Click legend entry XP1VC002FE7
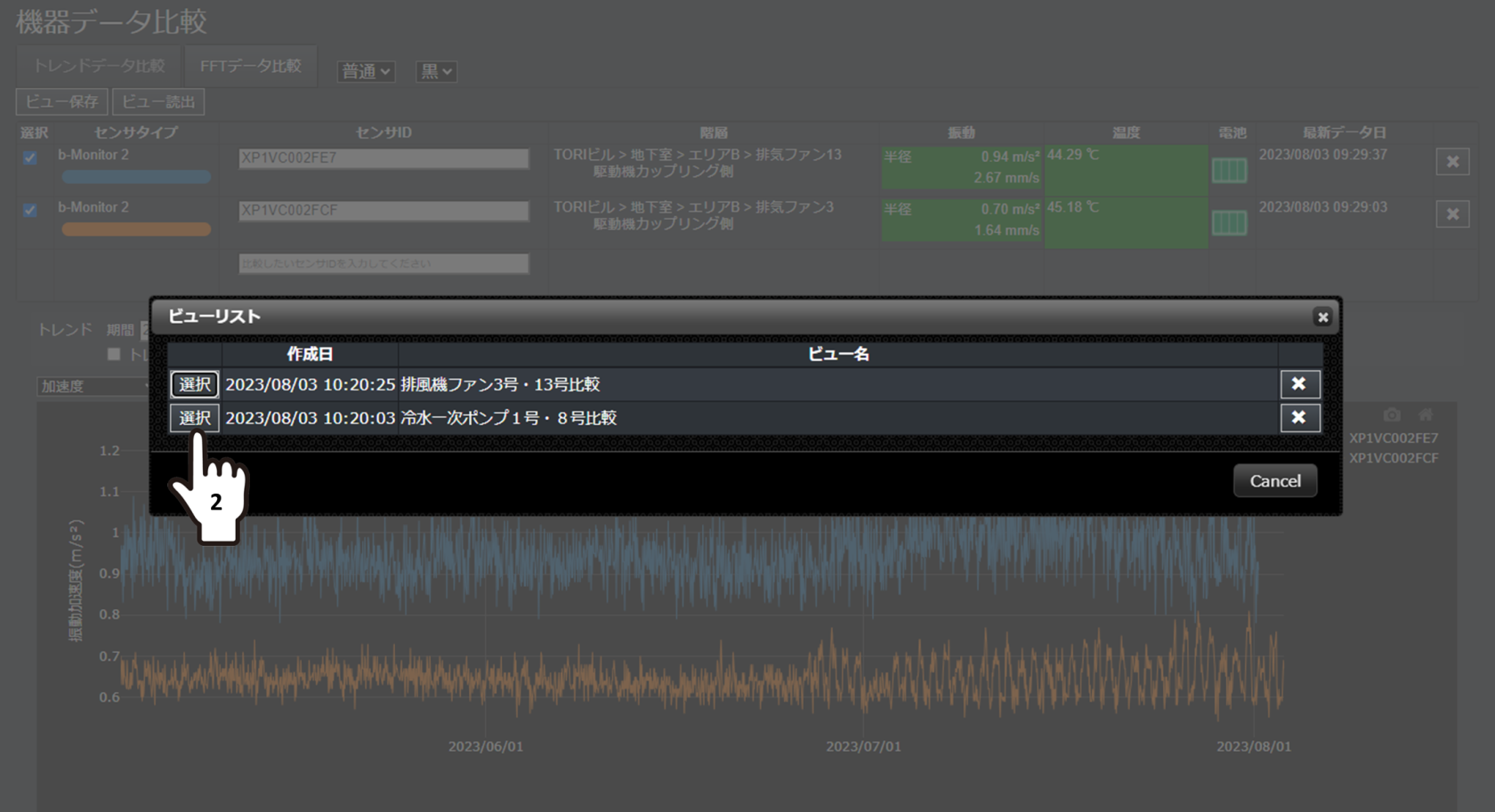 (1393, 438)
